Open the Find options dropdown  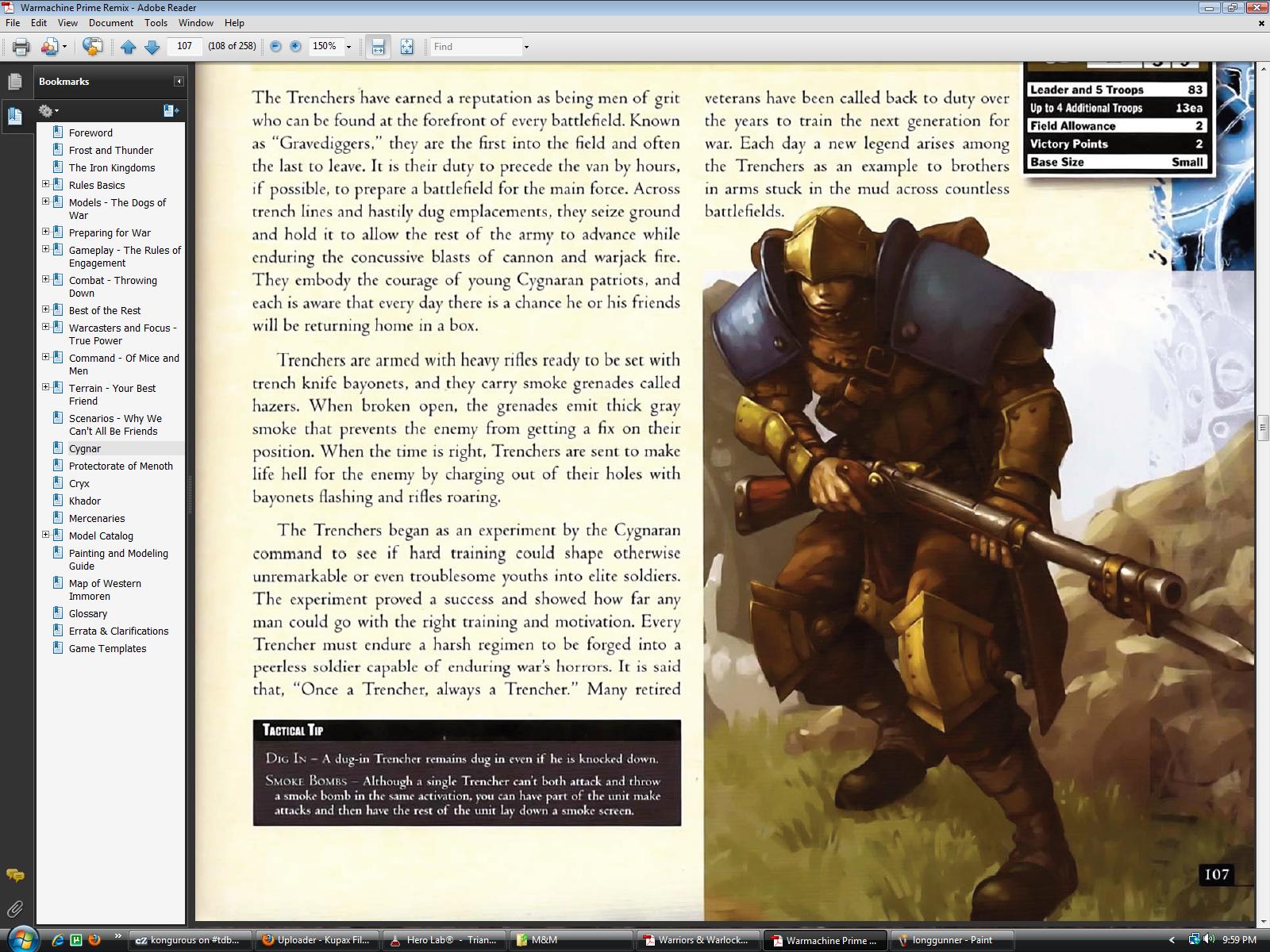526,47
